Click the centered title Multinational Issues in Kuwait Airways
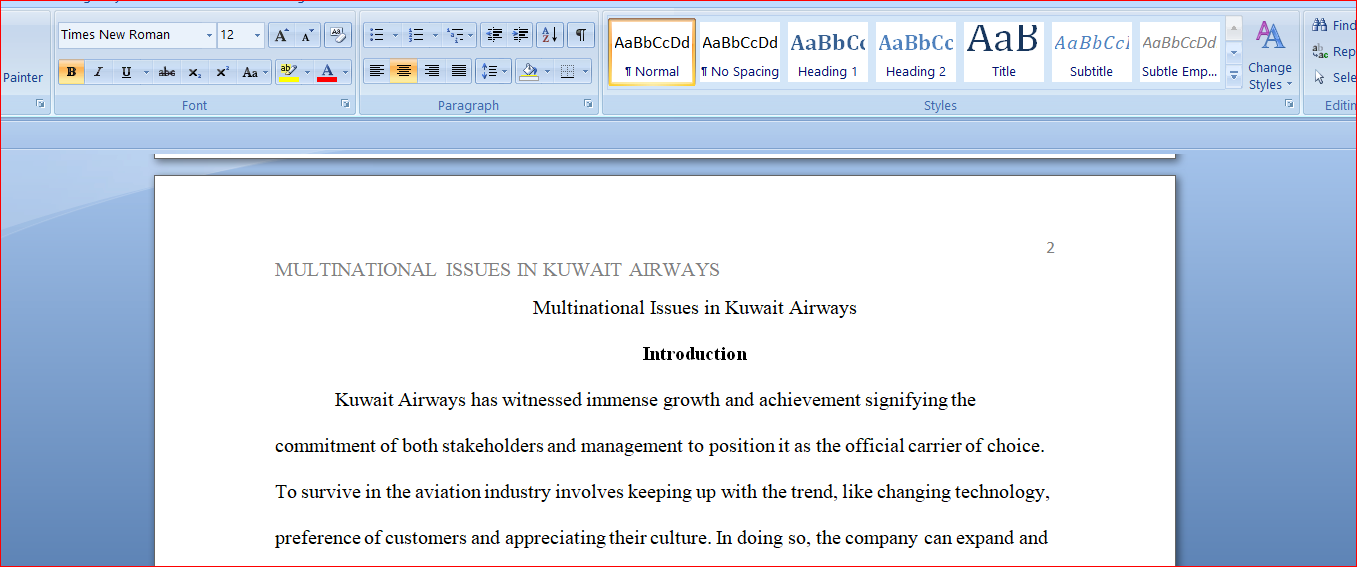 click(x=695, y=308)
